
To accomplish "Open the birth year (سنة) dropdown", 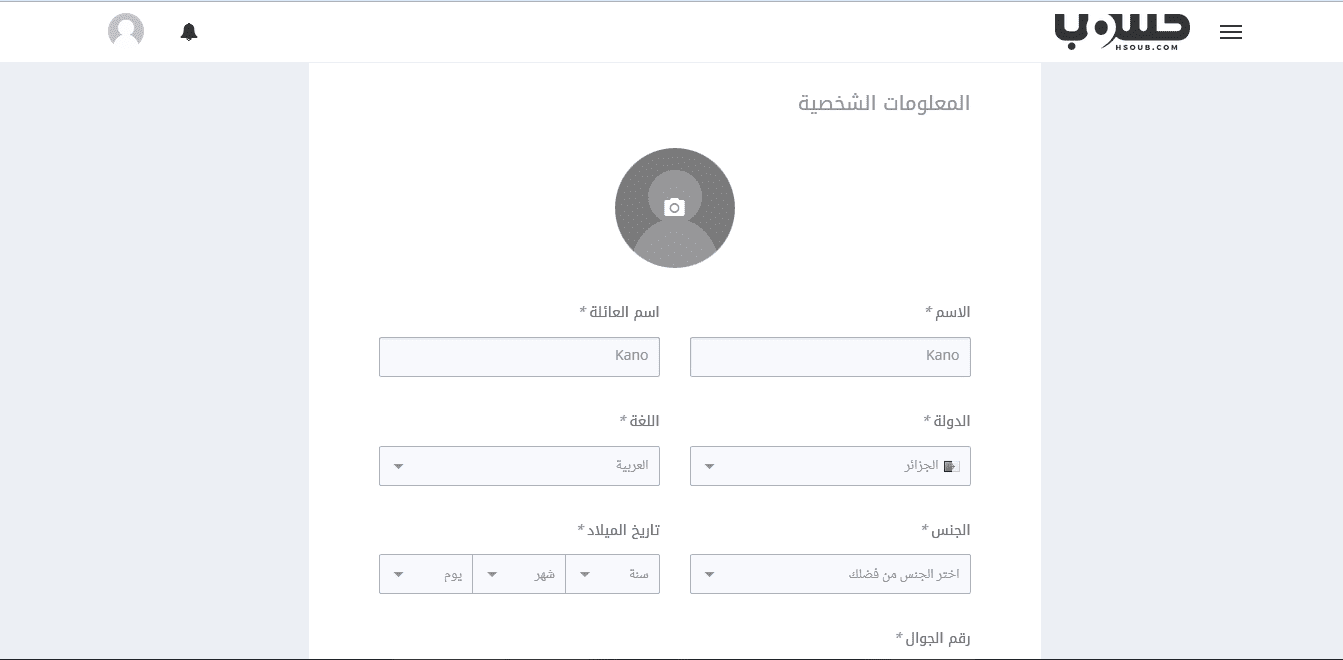I will 612,574.
